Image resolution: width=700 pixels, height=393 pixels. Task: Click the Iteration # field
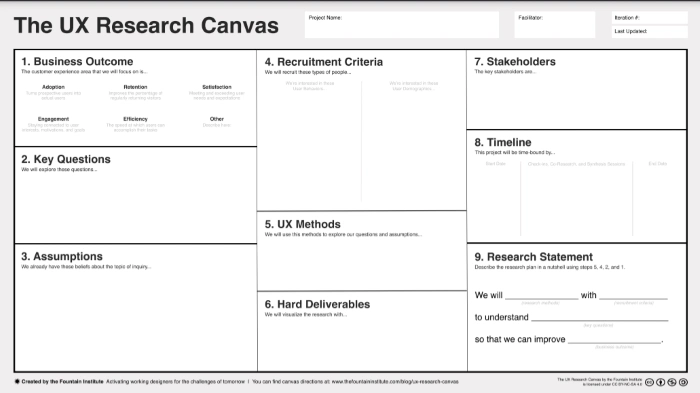(650, 18)
